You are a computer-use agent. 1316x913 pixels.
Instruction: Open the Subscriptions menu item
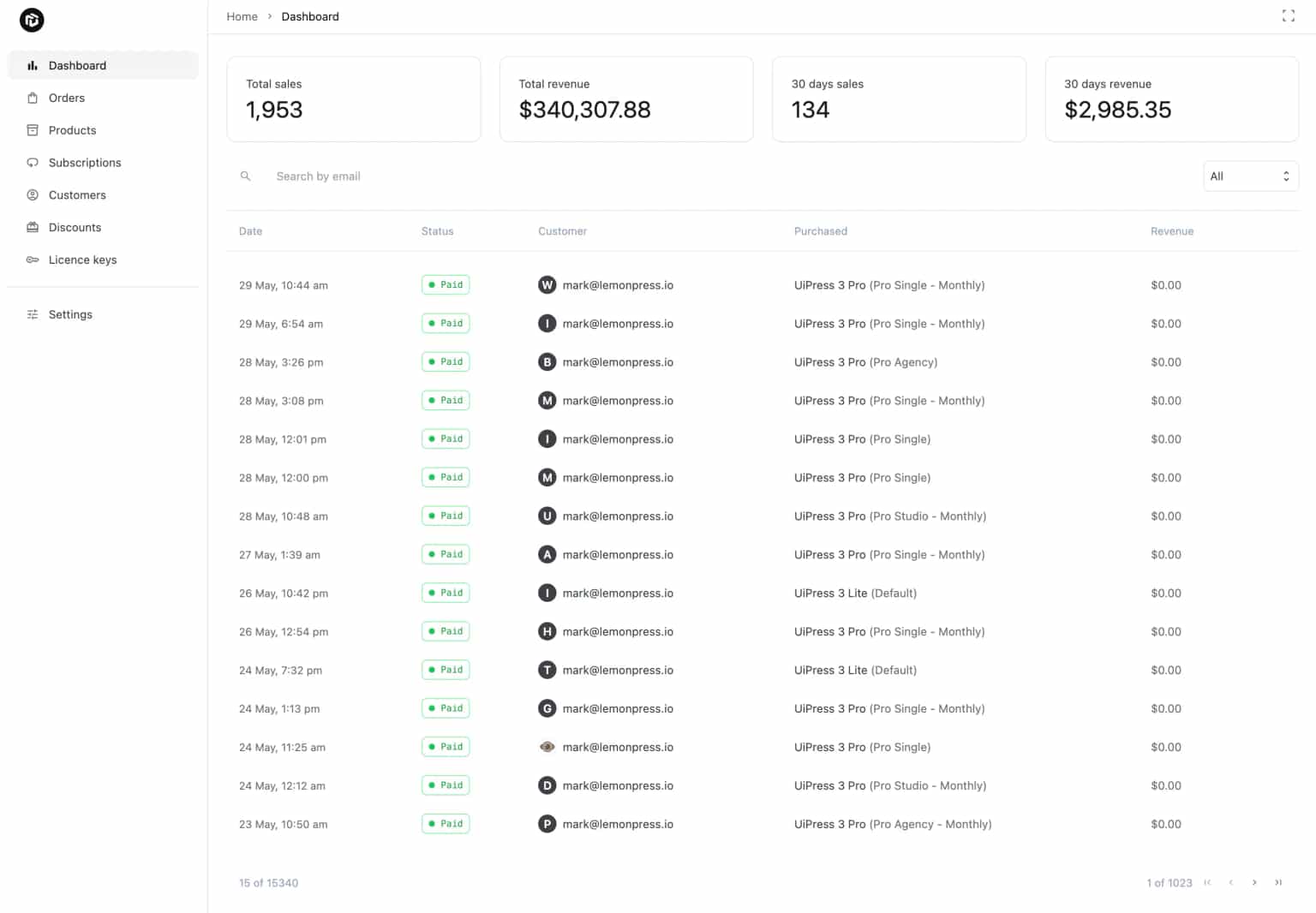(85, 163)
